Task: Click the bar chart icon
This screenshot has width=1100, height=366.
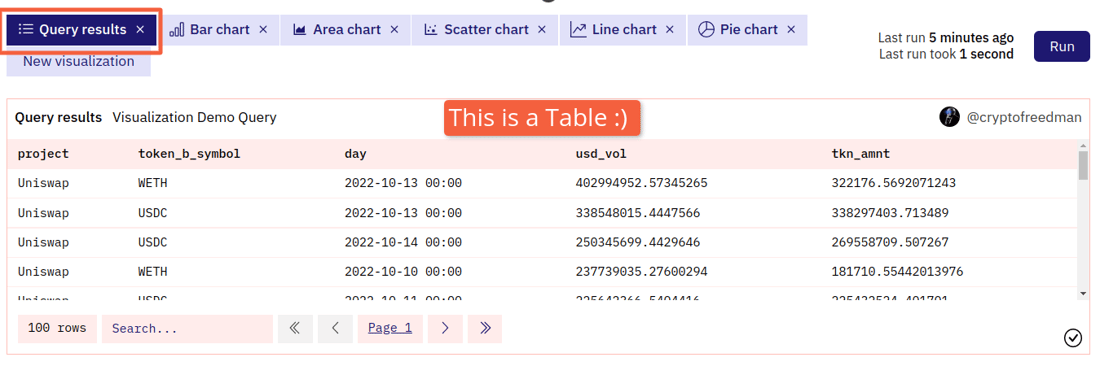Action: [177, 29]
